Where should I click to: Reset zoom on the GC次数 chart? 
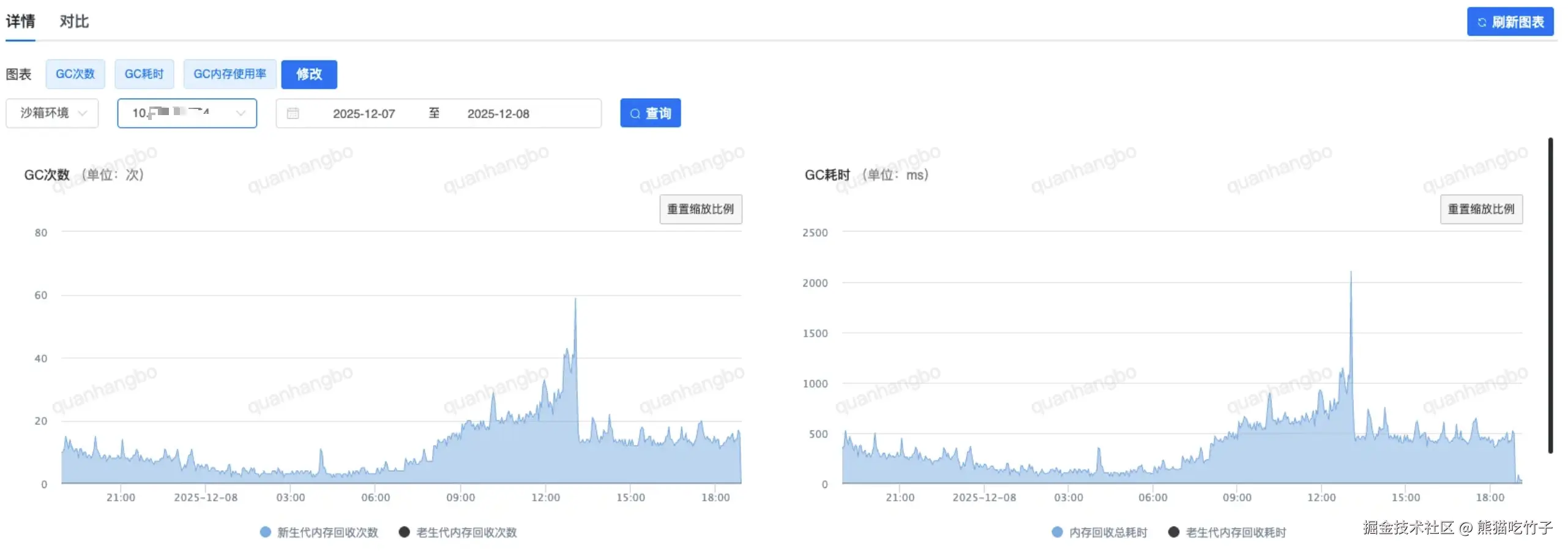[x=701, y=209]
